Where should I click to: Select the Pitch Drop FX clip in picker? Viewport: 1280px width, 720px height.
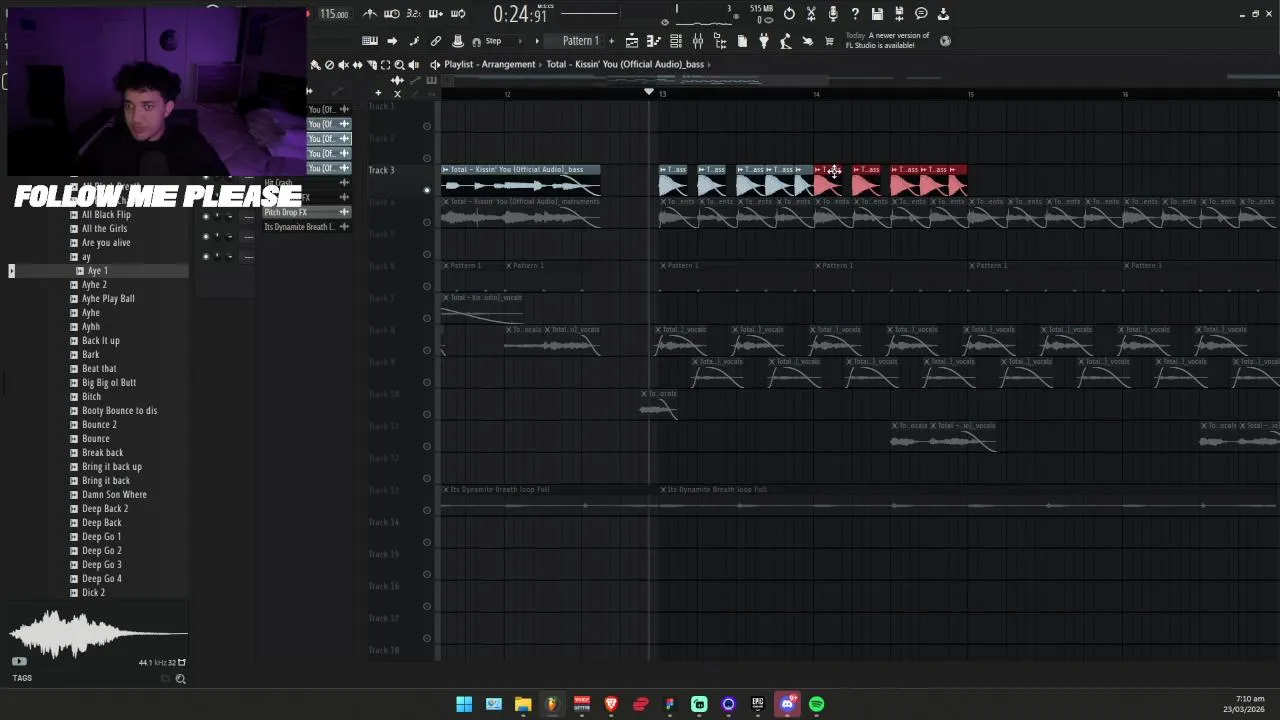click(306, 212)
